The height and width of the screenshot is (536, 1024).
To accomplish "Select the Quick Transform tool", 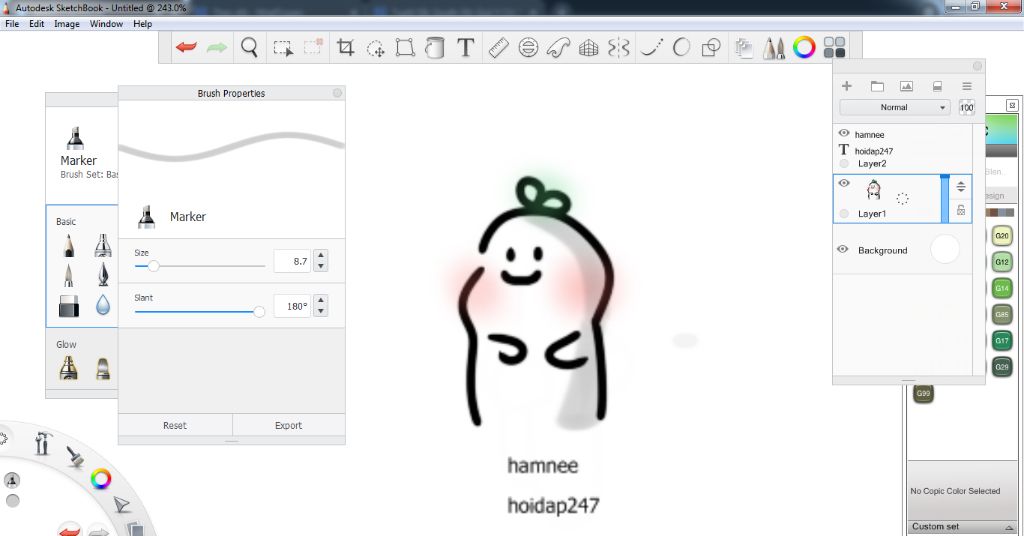I will coord(376,48).
